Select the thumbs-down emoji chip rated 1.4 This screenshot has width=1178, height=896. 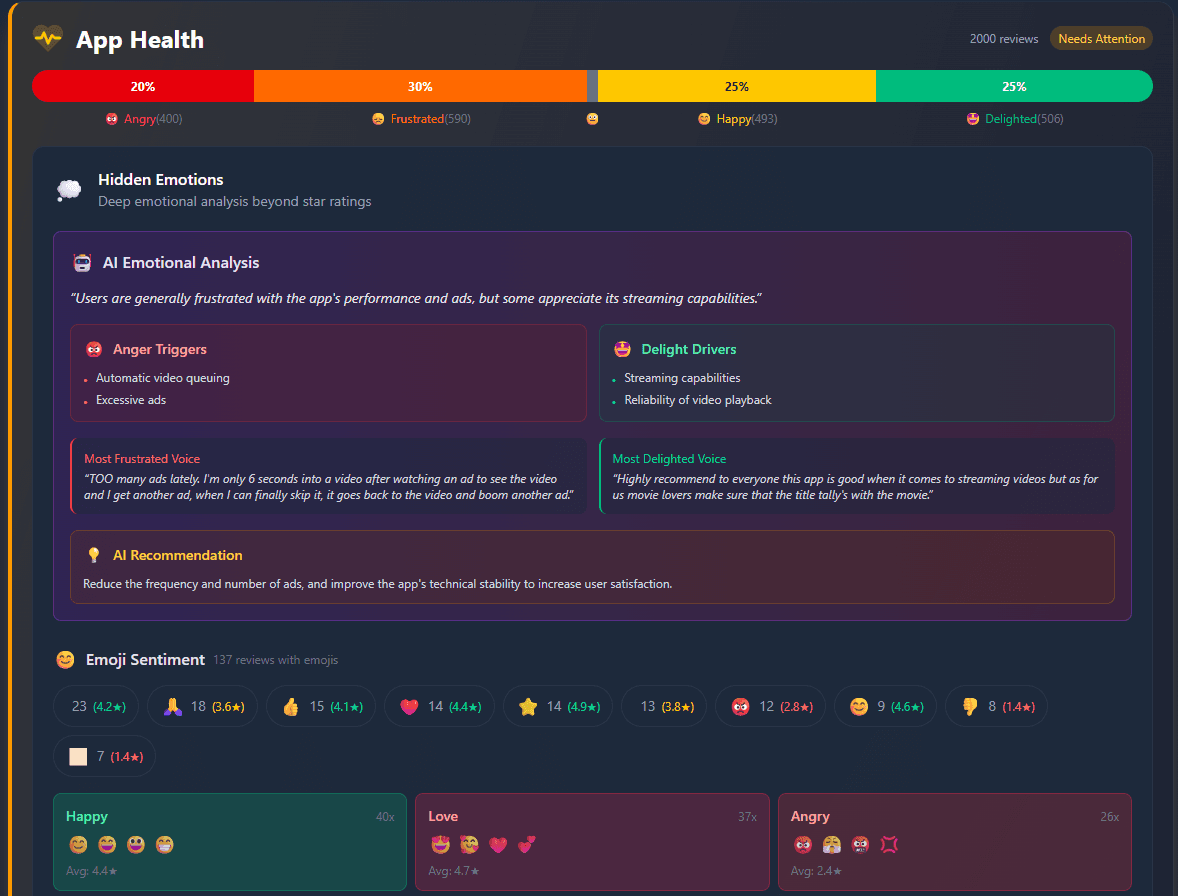[996, 706]
